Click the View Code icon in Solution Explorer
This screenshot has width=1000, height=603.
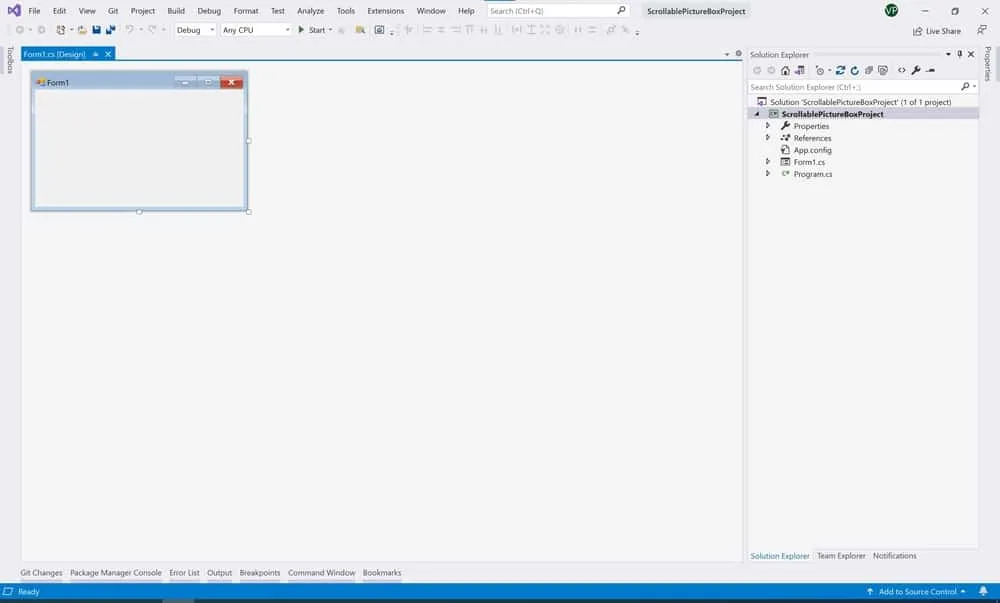pyautogui.click(x=902, y=70)
